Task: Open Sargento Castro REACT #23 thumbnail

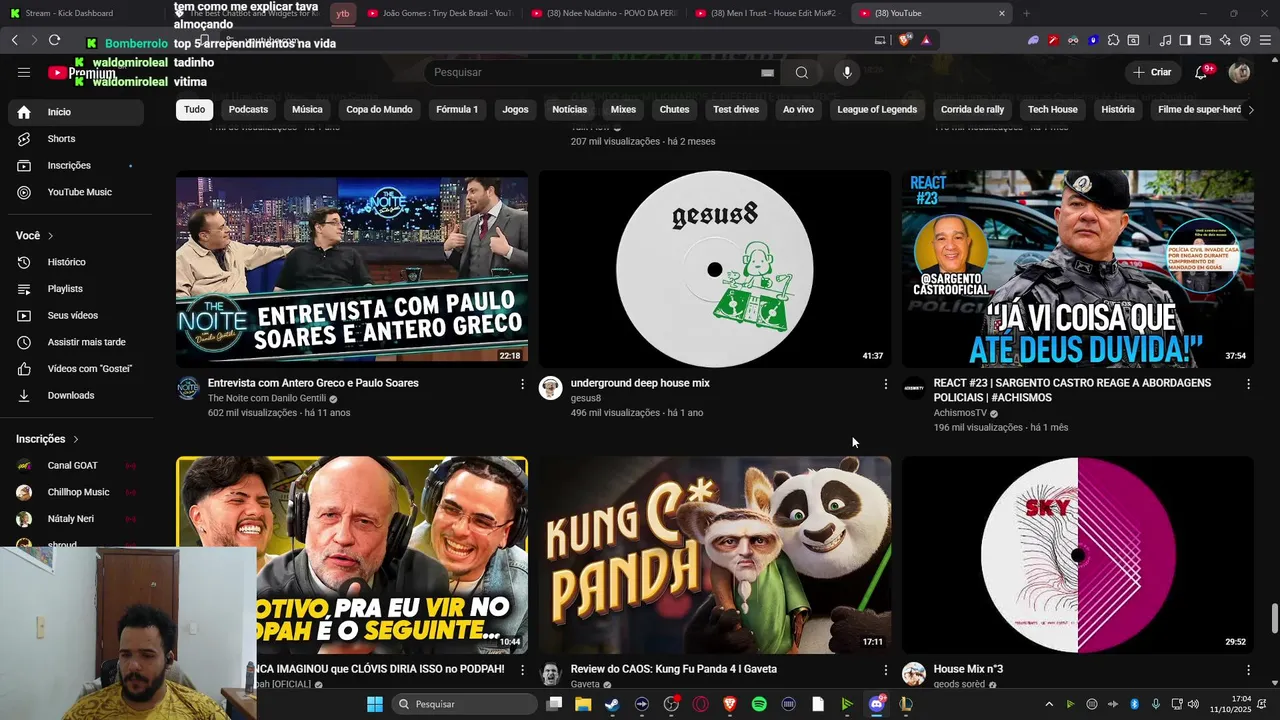Action: 1078,269
